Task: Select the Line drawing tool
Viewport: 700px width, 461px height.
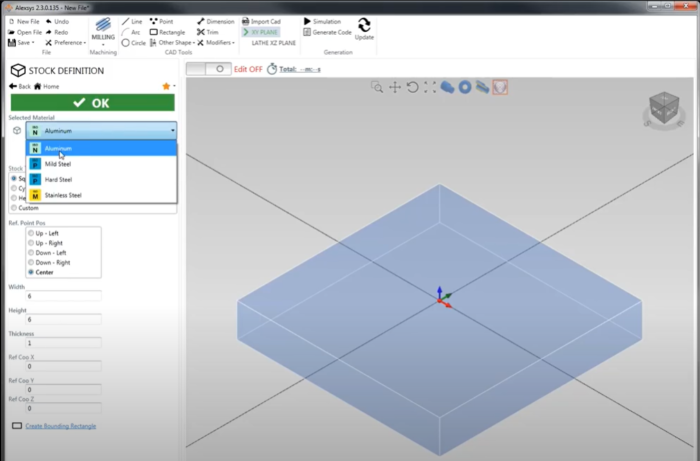Action: click(x=131, y=21)
